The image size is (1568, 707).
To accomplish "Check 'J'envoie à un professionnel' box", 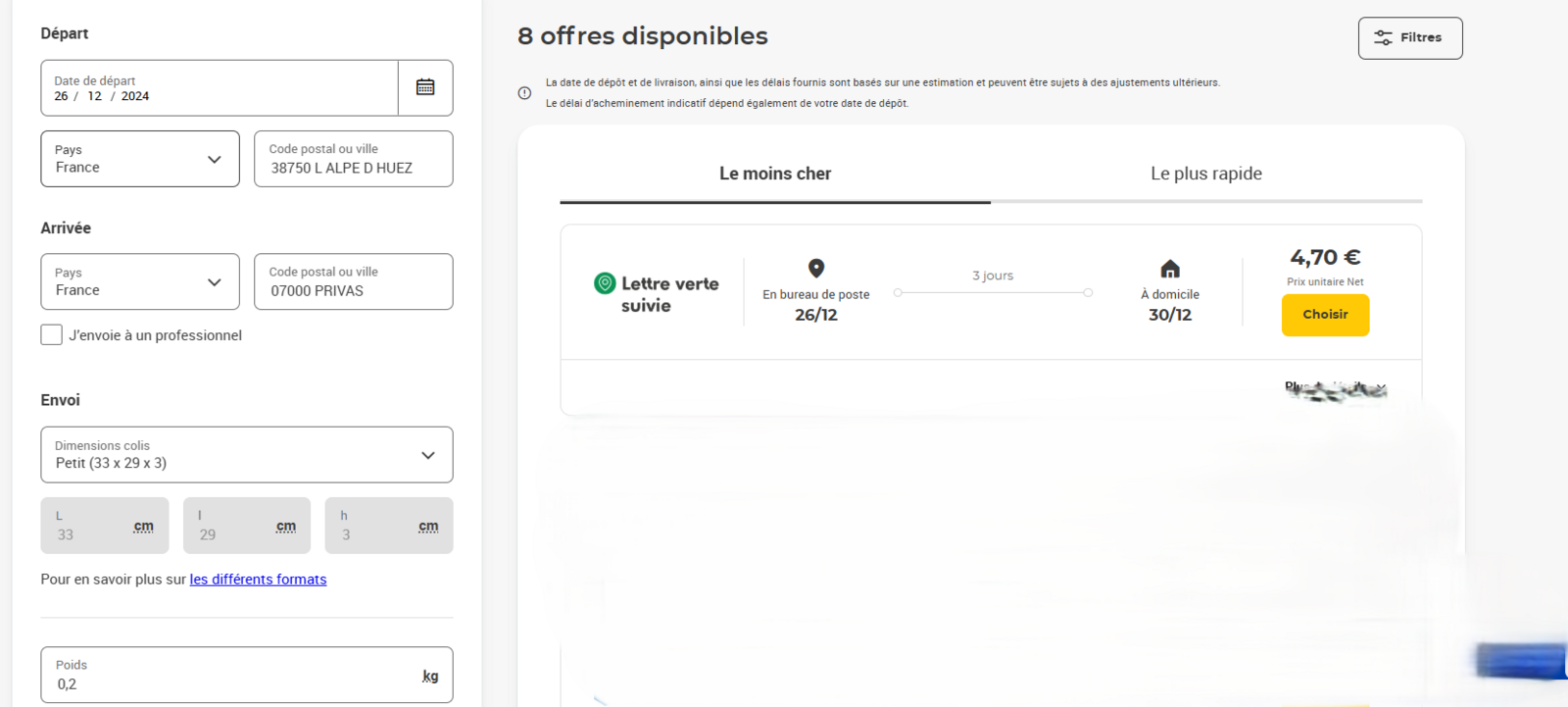I will point(52,335).
